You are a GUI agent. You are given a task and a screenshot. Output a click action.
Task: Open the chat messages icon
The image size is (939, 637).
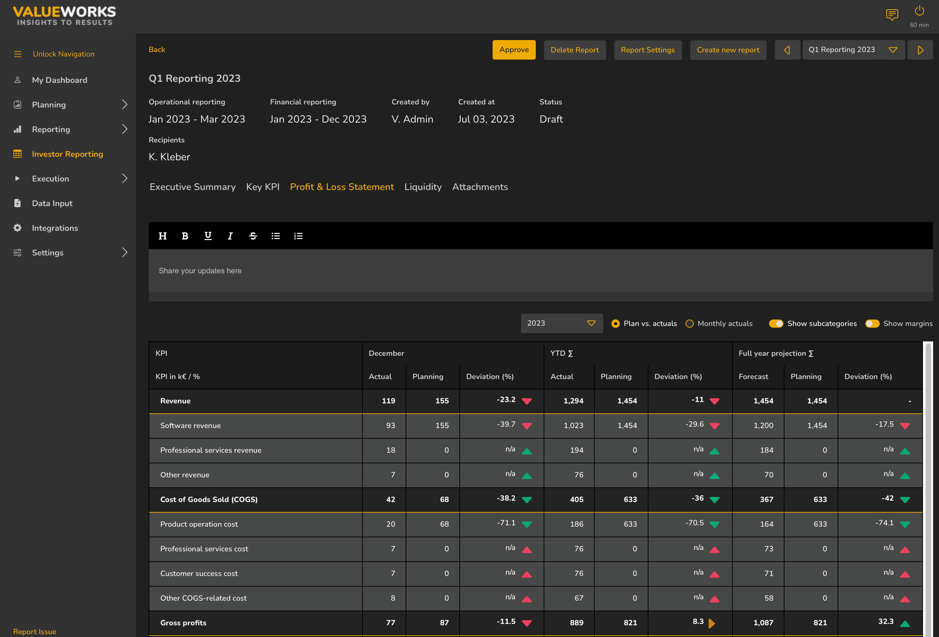pos(891,15)
